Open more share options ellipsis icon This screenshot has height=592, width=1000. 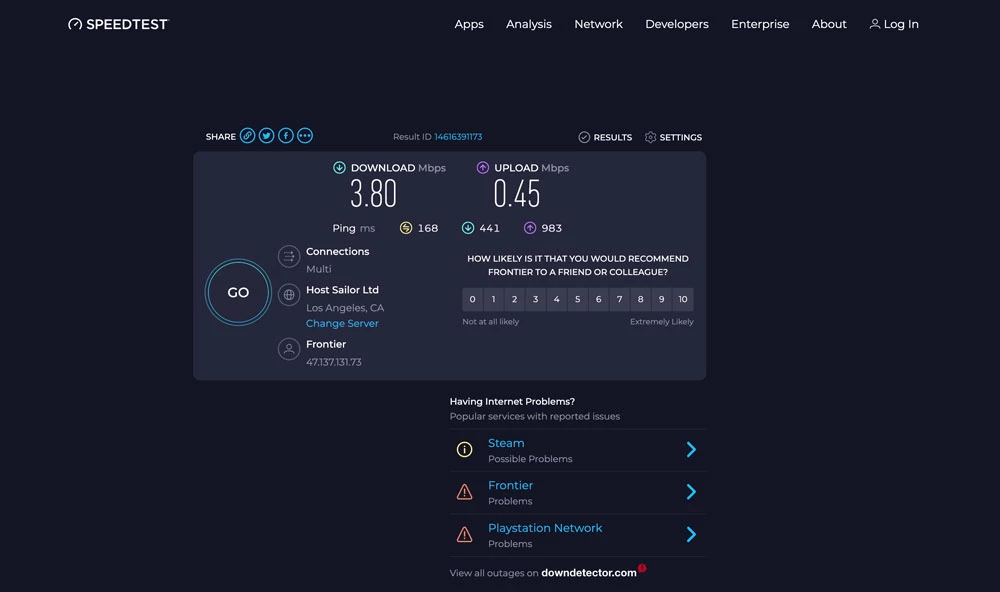[305, 136]
